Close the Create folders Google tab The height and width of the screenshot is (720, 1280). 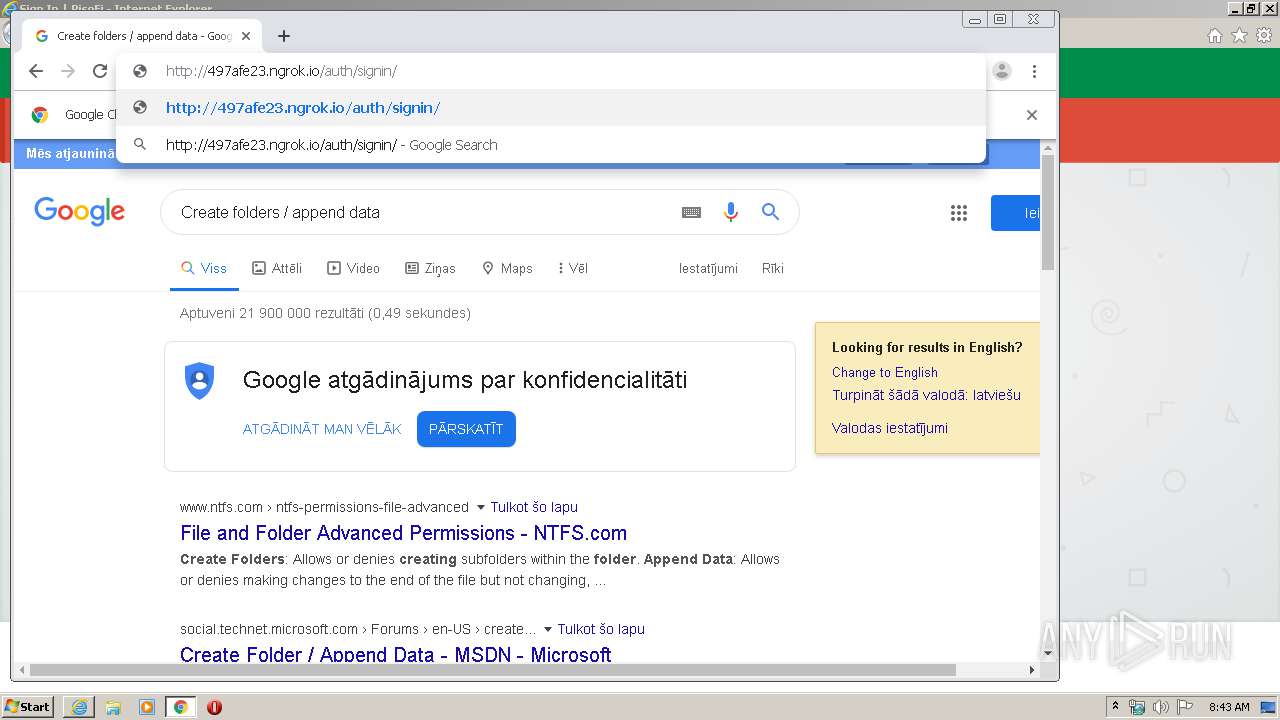click(x=246, y=36)
